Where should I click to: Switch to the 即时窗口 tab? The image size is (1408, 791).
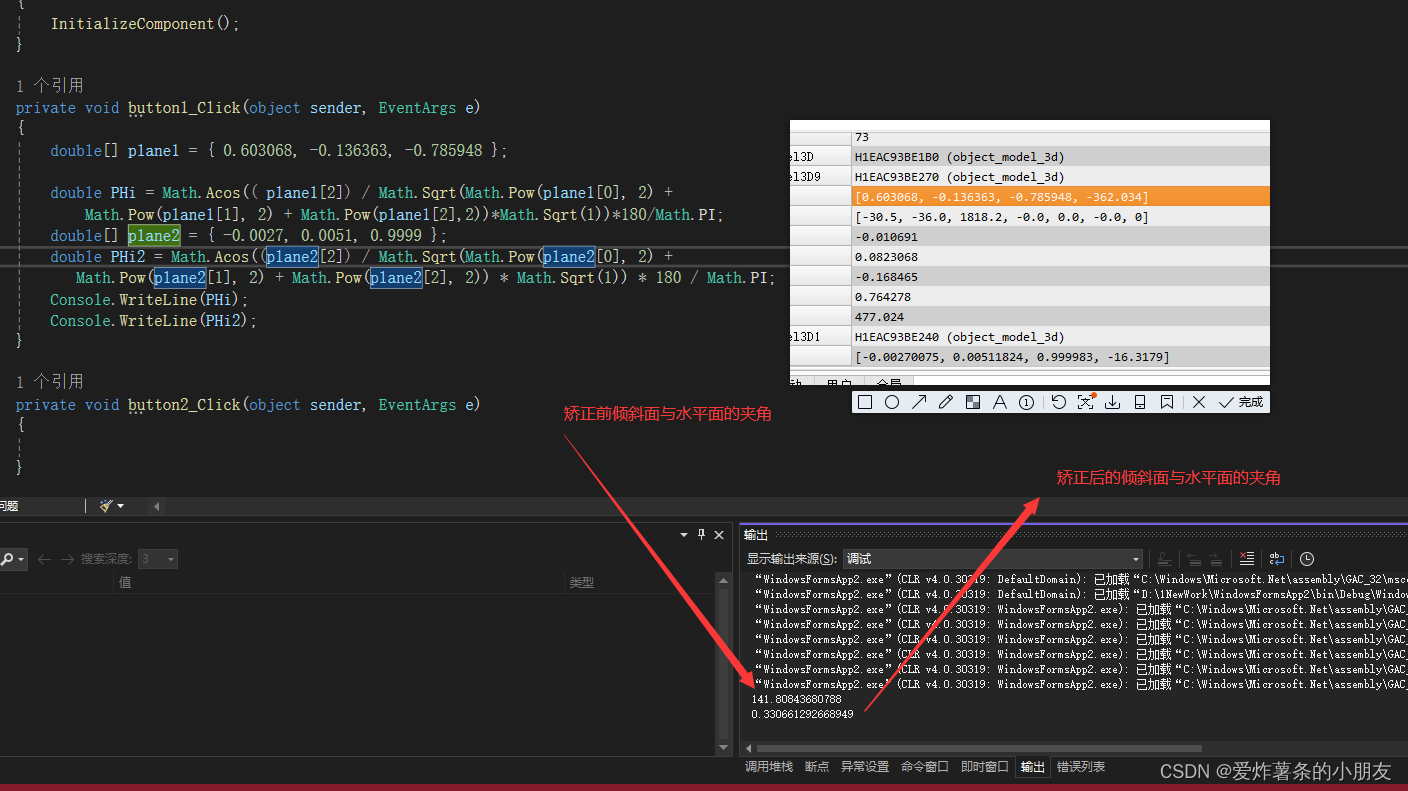(985, 767)
